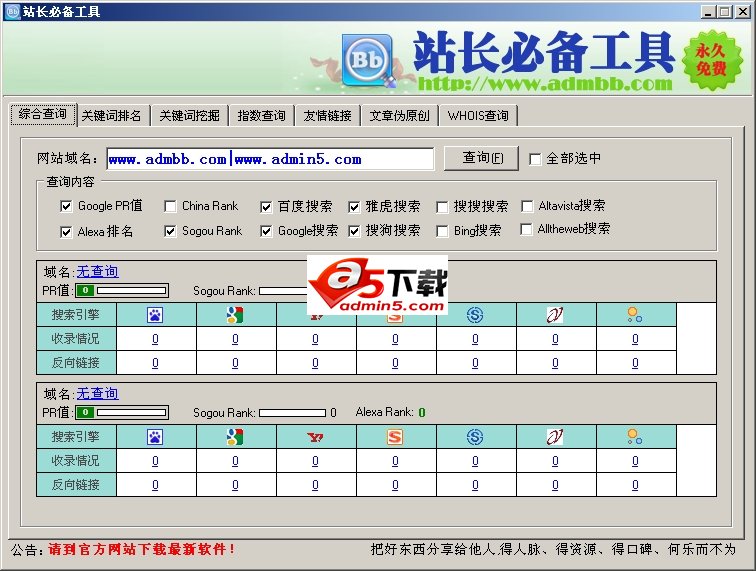Open the 关键词挖掘 tab
This screenshot has width=756, height=571.
point(189,116)
